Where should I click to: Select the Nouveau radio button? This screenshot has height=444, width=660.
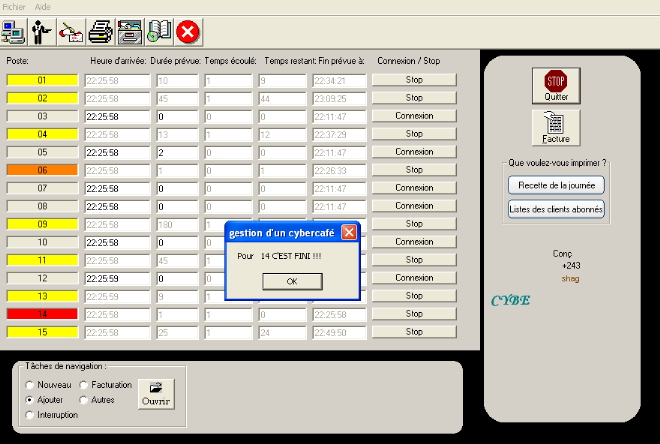pyautogui.click(x=31, y=385)
